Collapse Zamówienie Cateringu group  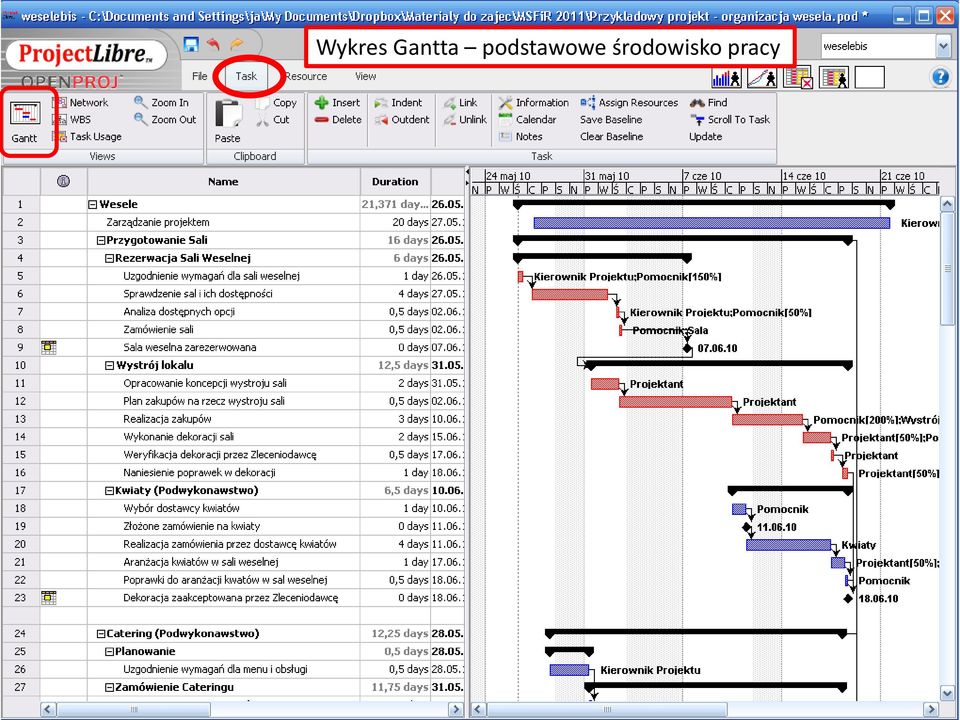[x=110, y=688]
